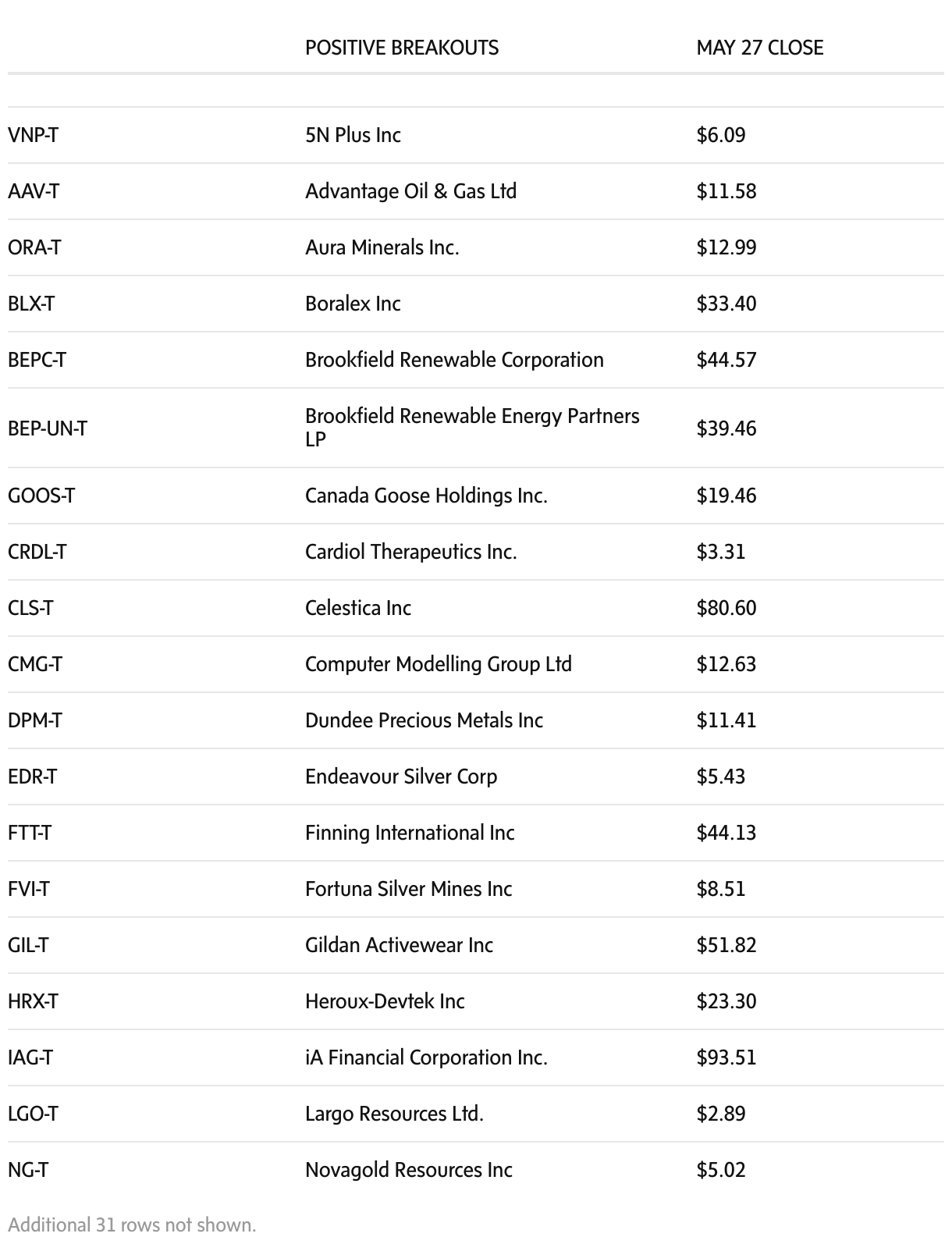Select the AAV-T ticker symbol
This screenshot has height=1244, width=952.
[x=34, y=191]
